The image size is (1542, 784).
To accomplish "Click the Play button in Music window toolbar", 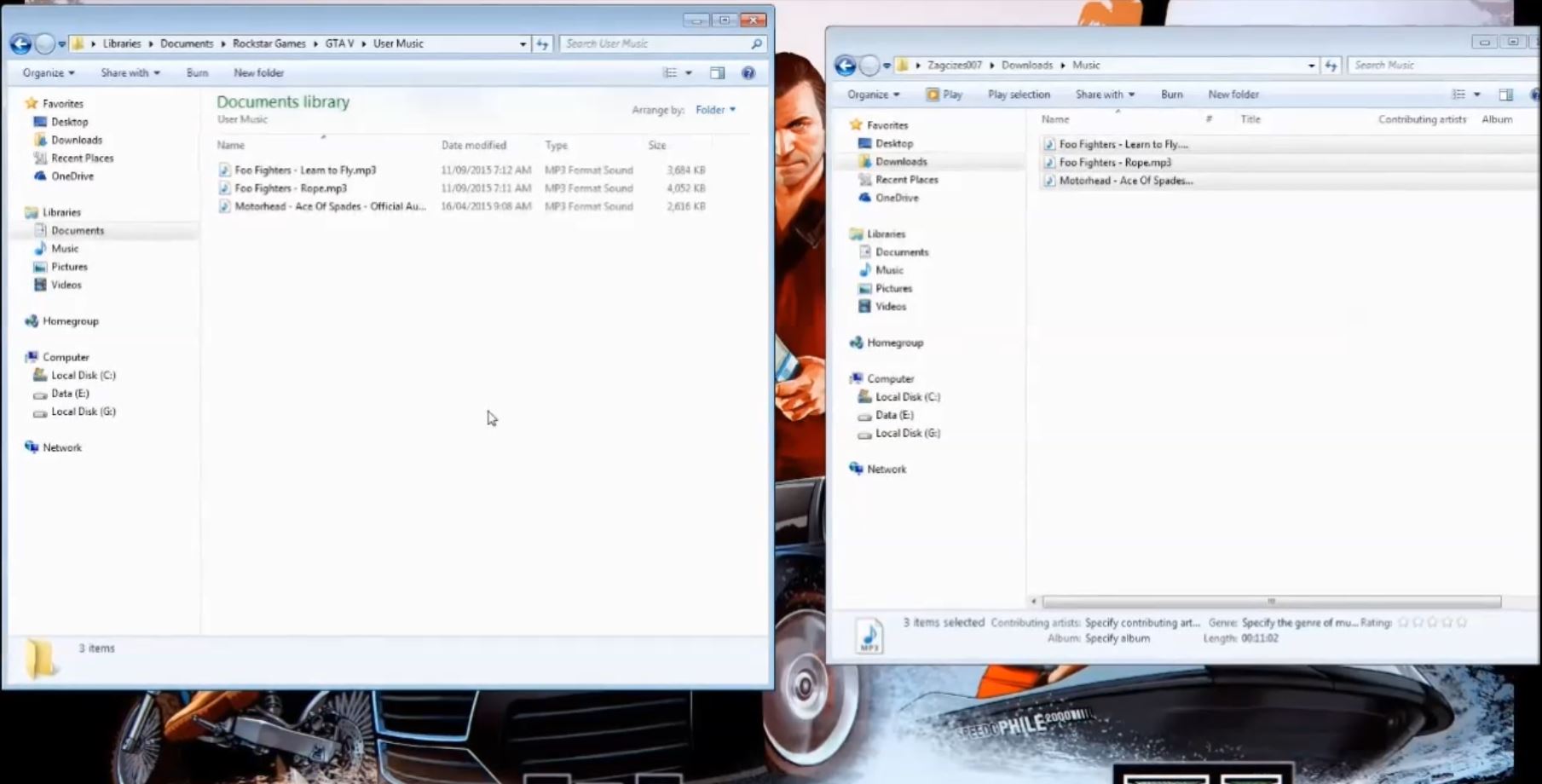I will (x=944, y=95).
